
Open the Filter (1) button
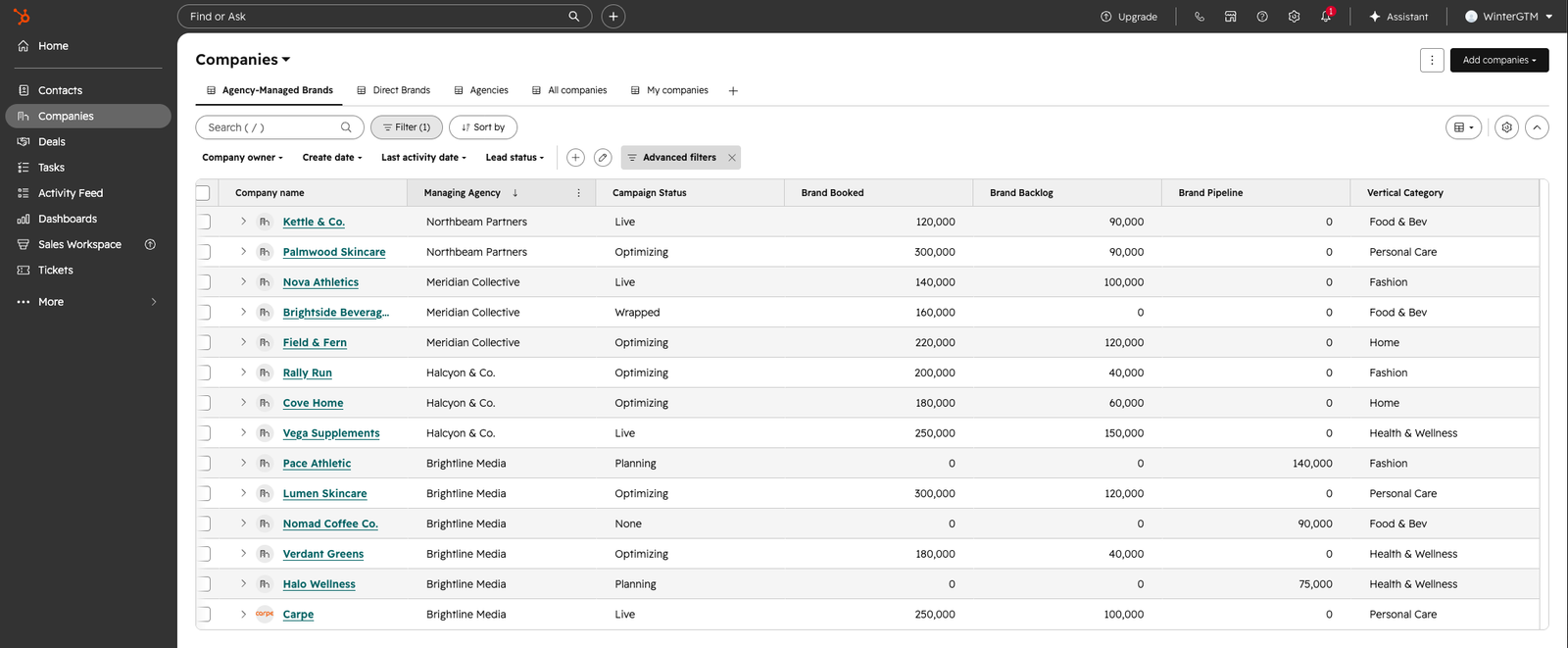pos(407,127)
